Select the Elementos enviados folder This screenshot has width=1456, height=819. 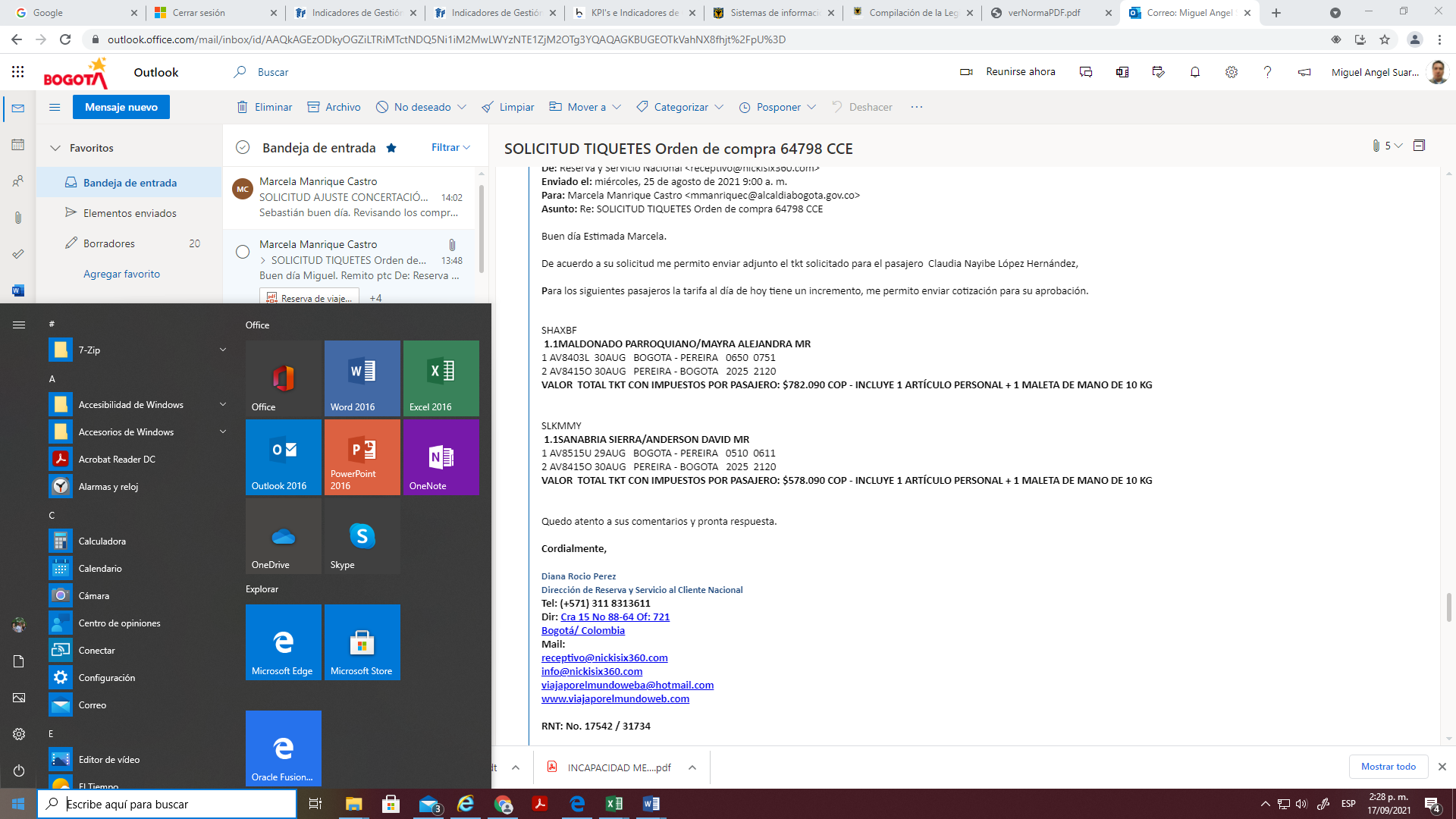pos(130,213)
